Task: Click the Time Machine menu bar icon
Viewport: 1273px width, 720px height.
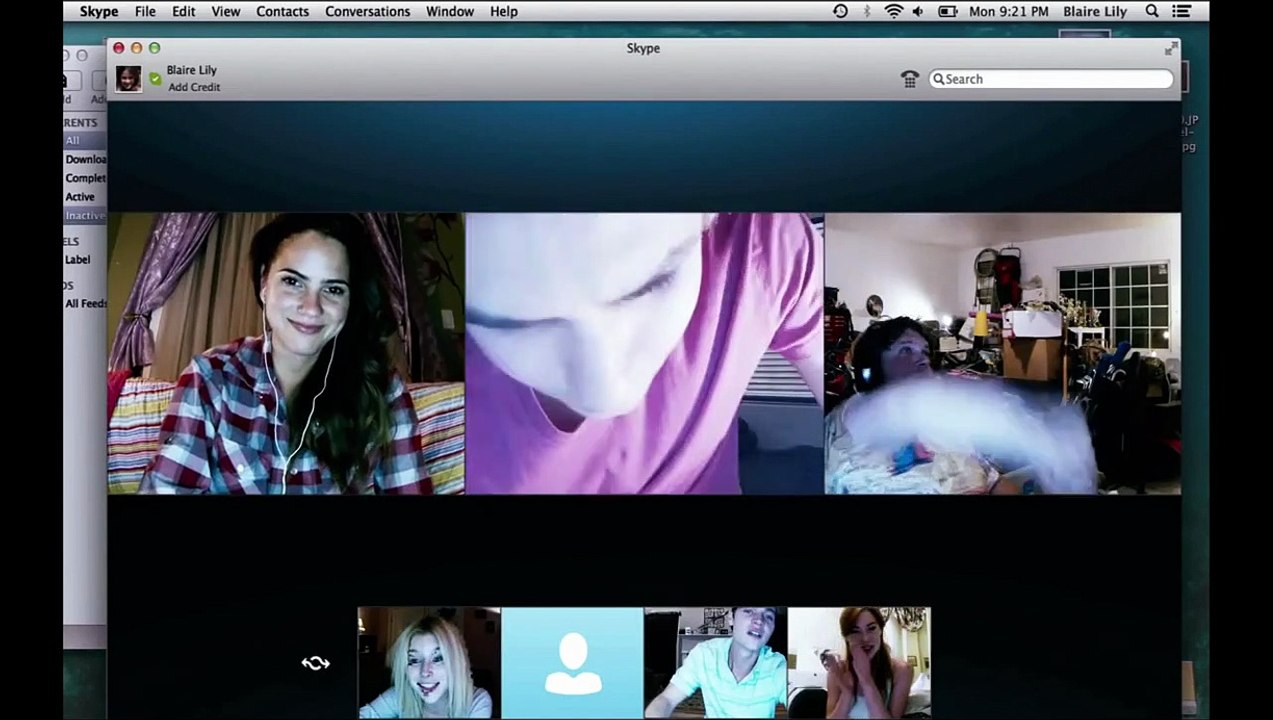Action: point(840,11)
